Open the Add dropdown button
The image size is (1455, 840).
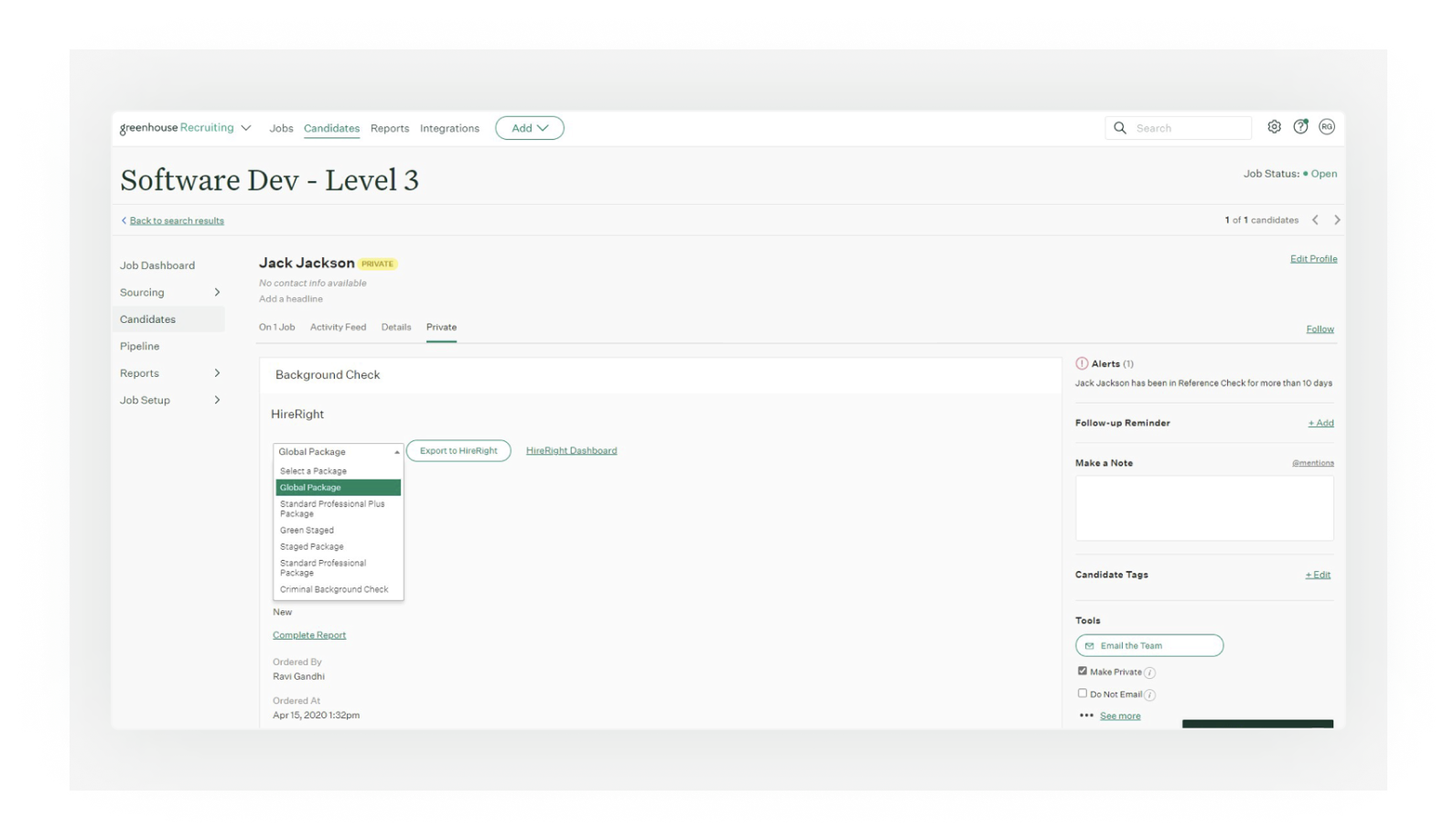pos(529,128)
